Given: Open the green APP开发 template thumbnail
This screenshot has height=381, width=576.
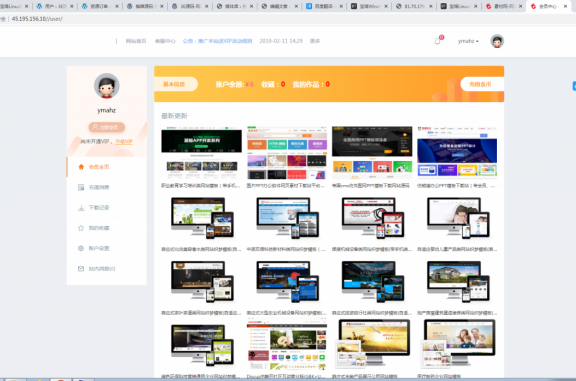Looking at the screenshot, I should point(201,153).
